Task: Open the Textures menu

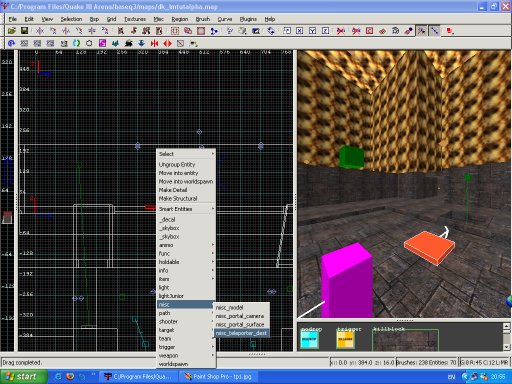Action: (135, 19)
